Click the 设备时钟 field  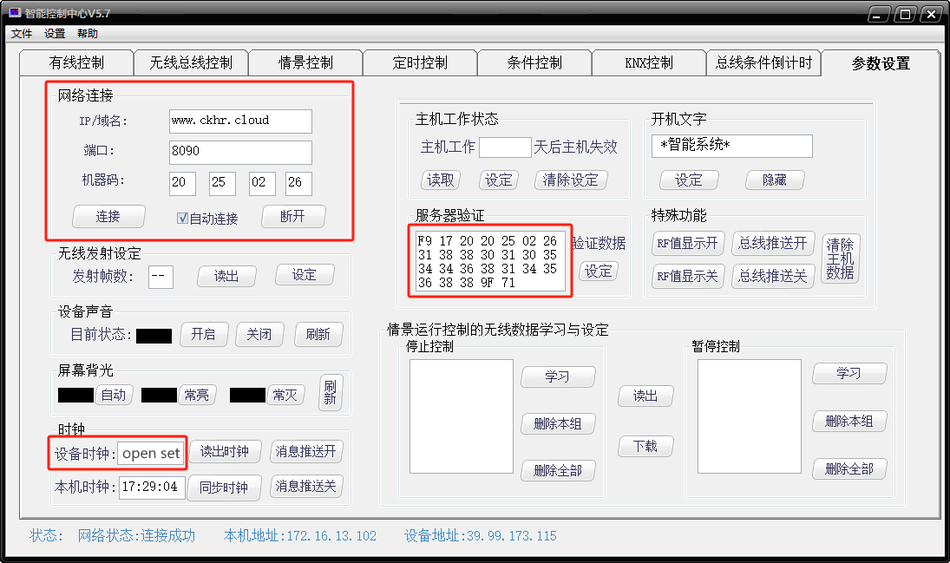coord(150,453)
